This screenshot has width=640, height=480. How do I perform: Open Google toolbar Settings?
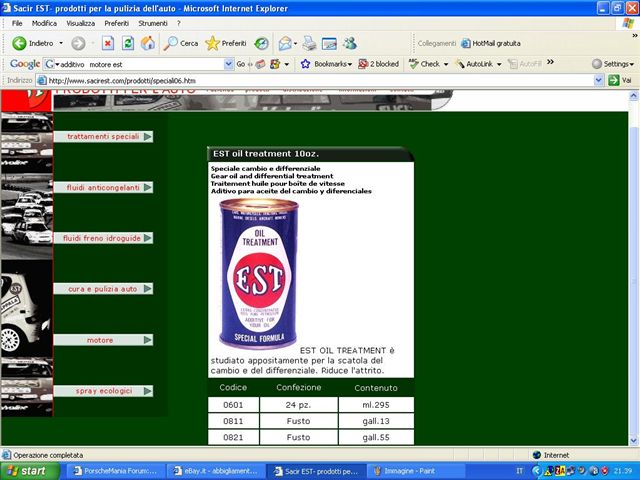(x=613, y=64)
